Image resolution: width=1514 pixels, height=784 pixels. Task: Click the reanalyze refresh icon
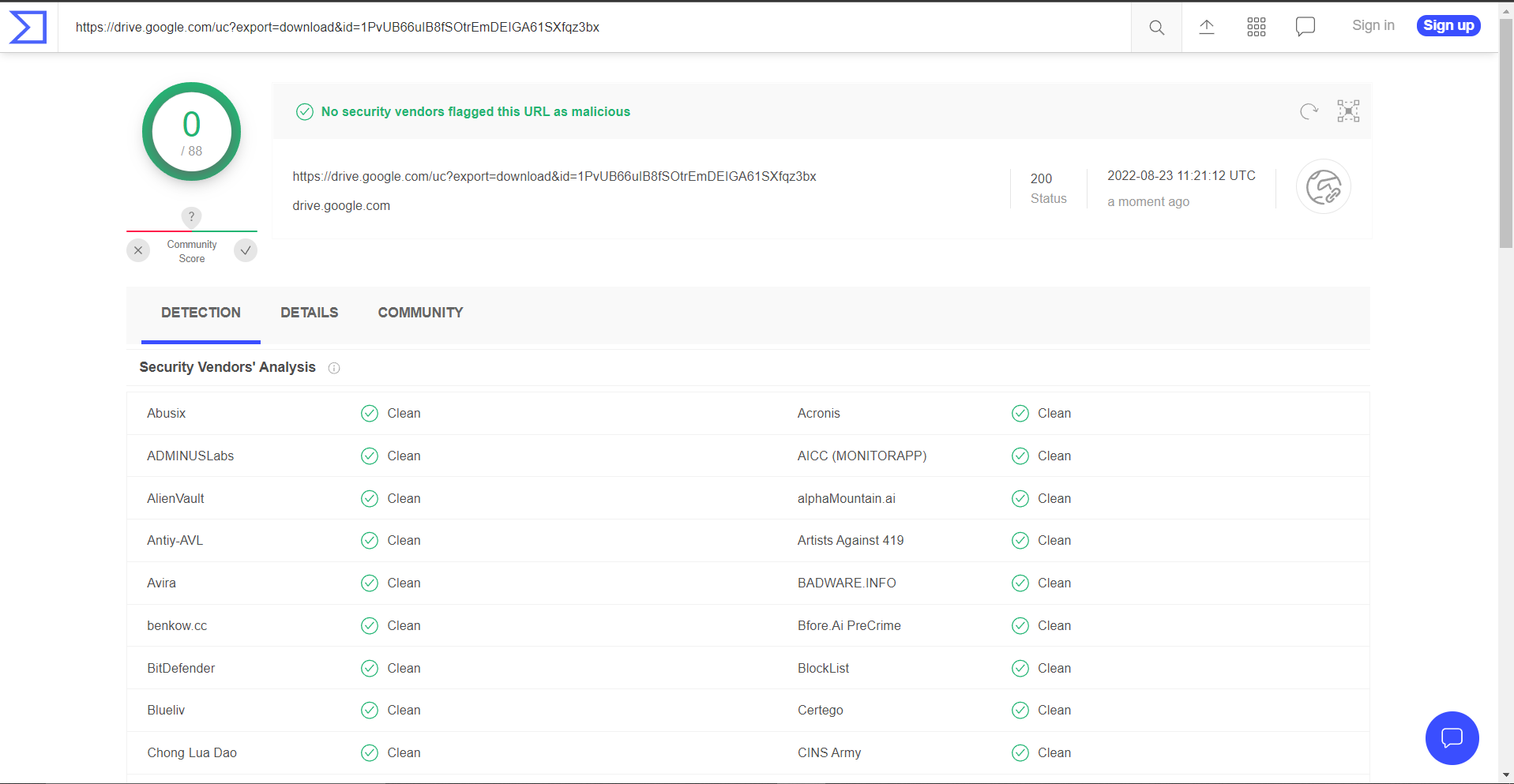(1309, 111)
